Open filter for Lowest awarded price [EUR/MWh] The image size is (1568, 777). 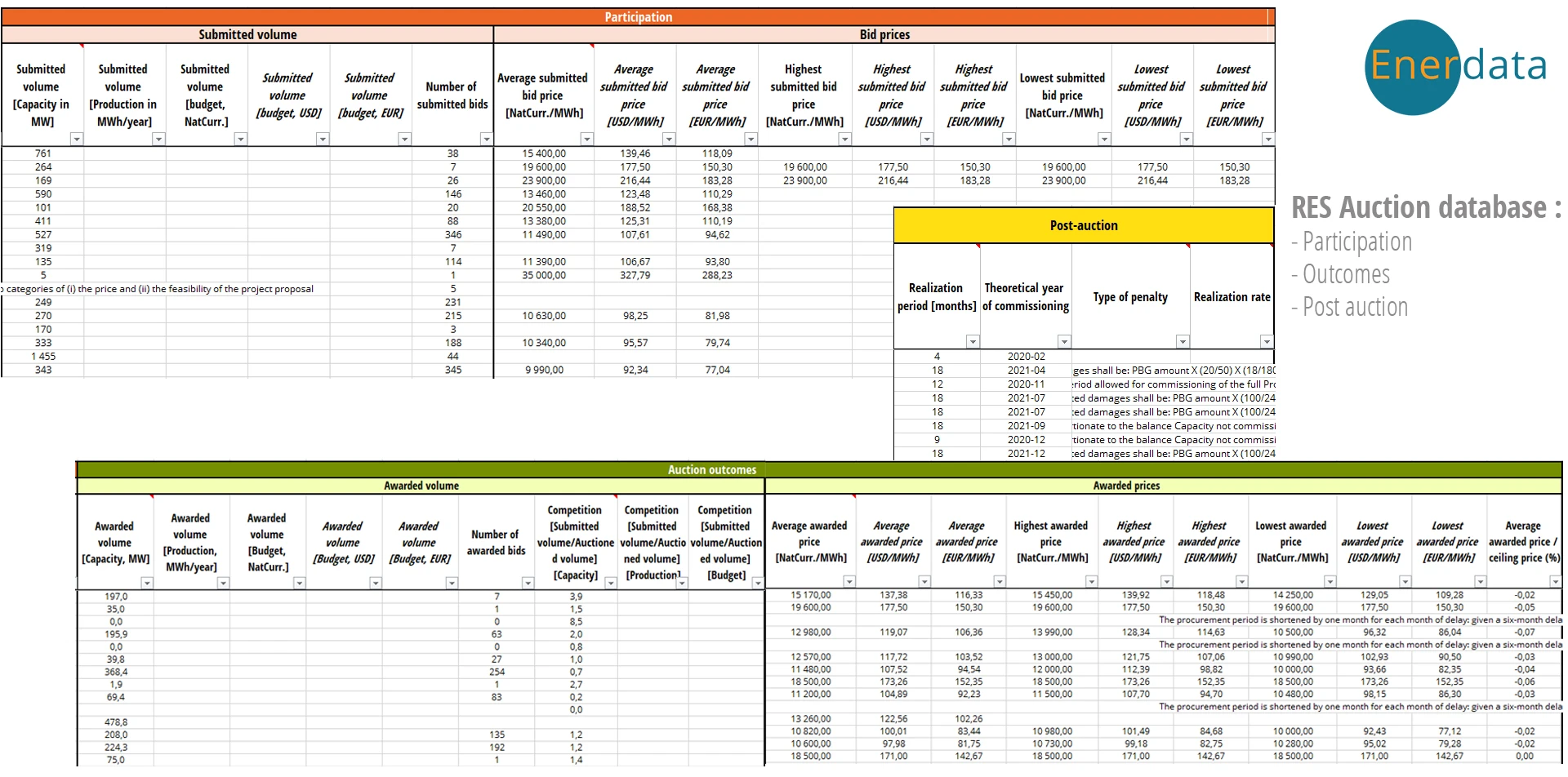click(x=1480, y=581)
